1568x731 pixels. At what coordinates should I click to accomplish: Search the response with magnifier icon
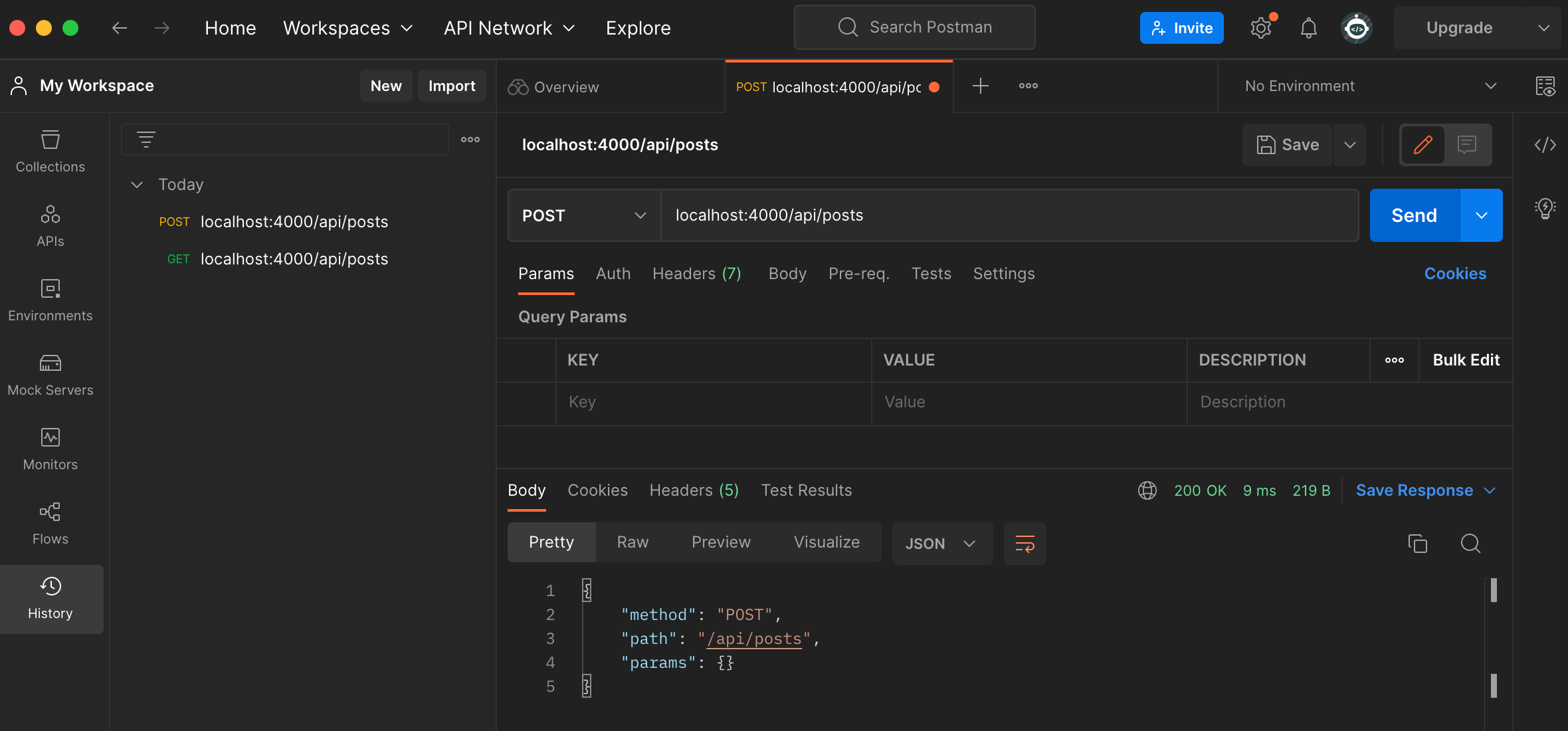pyautogui.click(x=1470, y=543)
